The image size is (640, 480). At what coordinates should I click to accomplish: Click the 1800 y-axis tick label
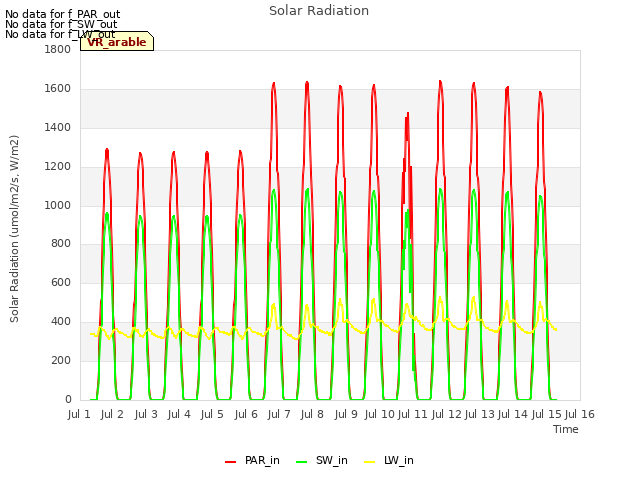(58, 49)
